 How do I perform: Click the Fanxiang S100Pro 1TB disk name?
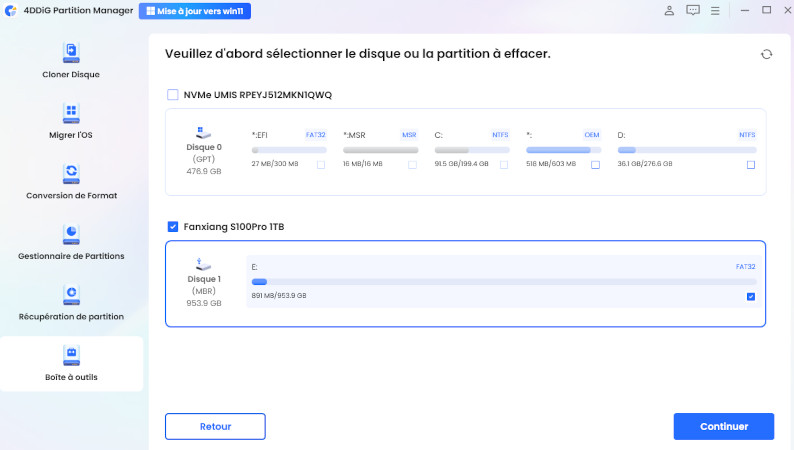[x=233, y=227]
